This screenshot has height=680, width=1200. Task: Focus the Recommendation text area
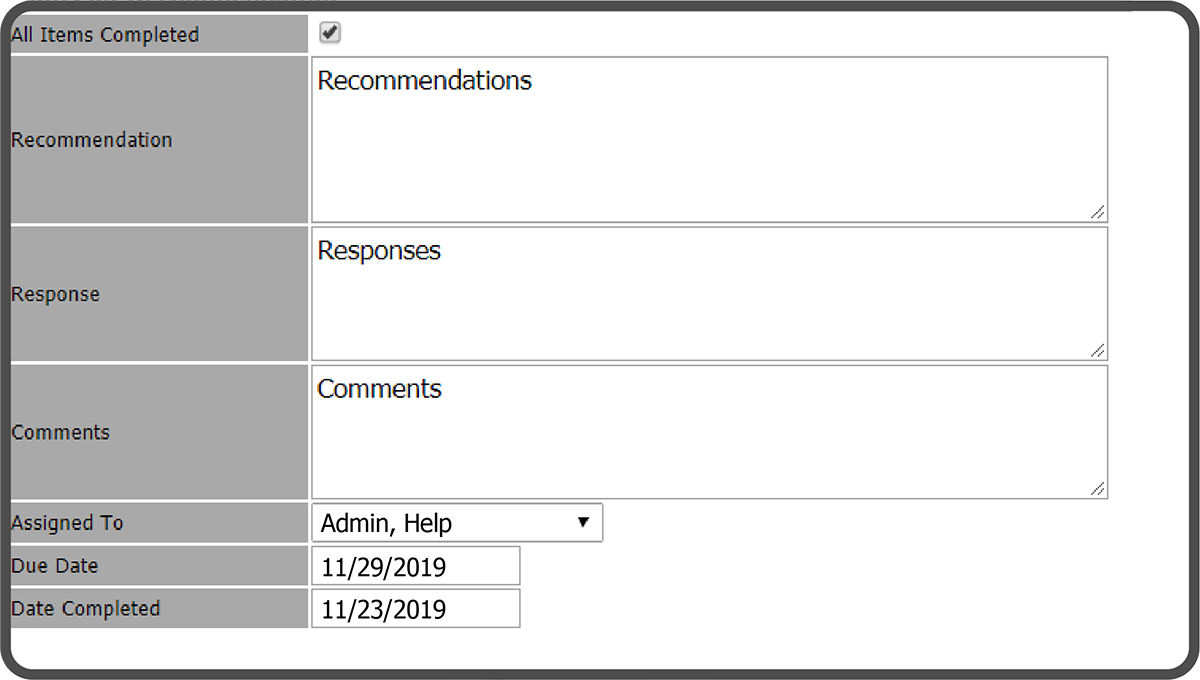pyautogui.click(x=709, y=150)
